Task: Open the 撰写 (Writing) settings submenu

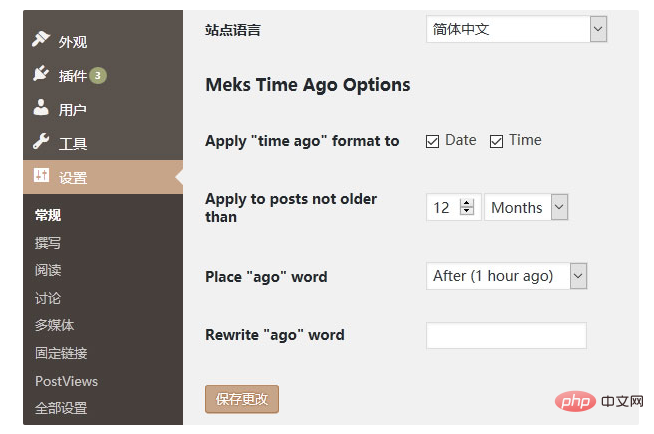Action: [48, 243]
